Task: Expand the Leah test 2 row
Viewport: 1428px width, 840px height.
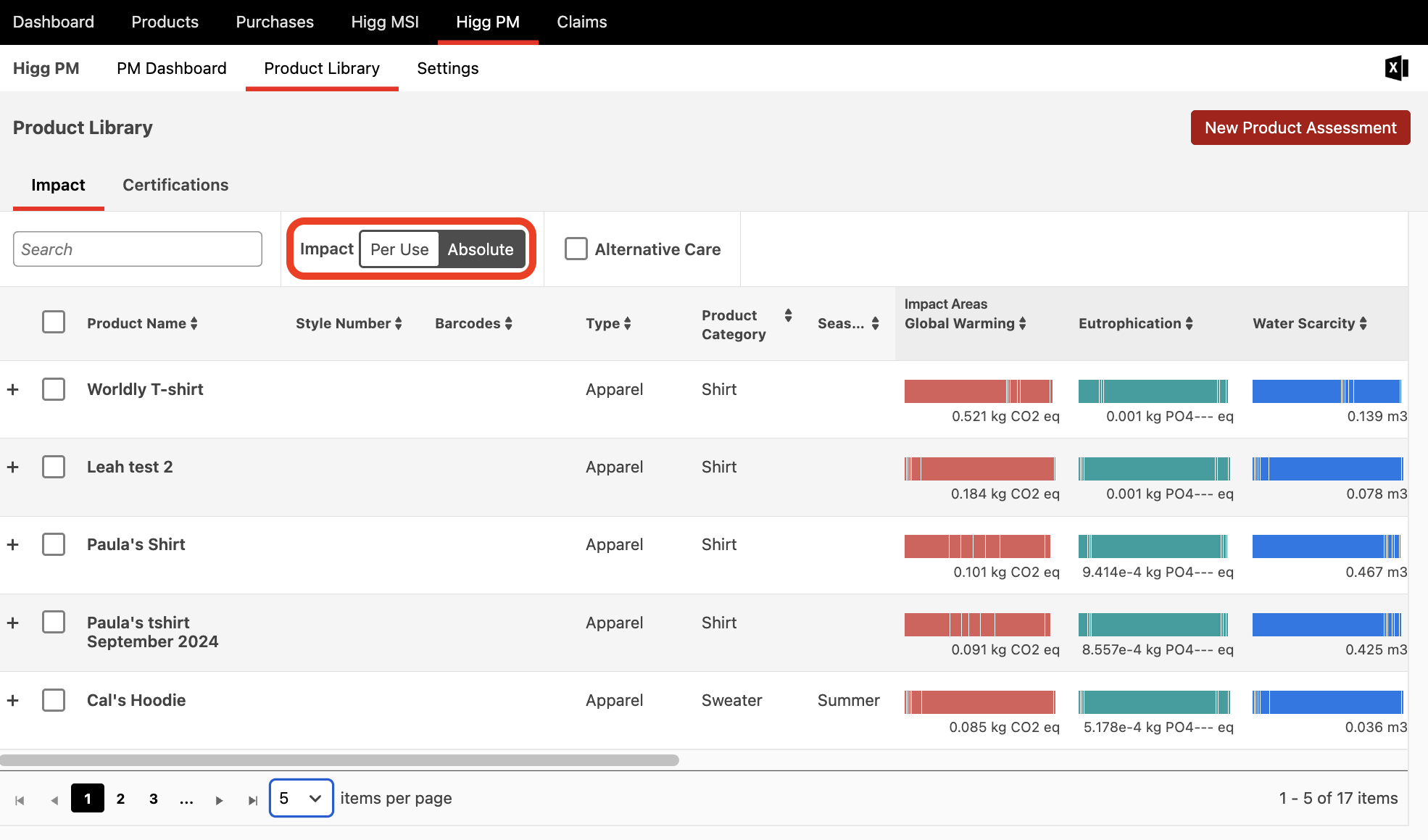Action: 13,467
